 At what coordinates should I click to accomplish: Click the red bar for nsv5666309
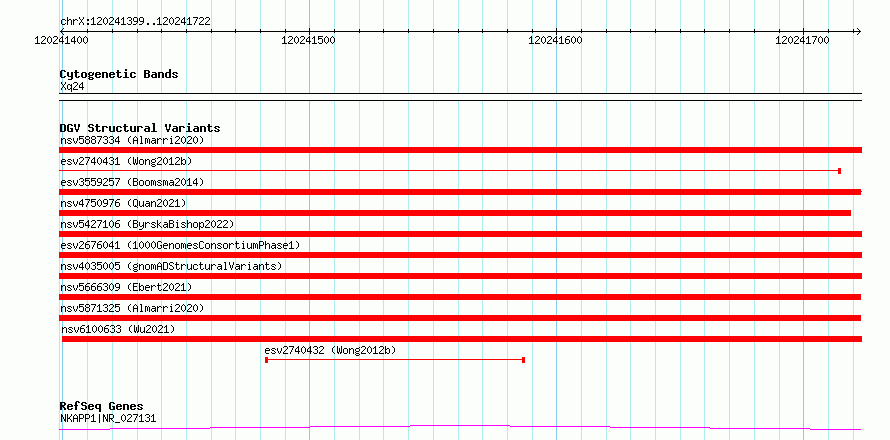point(460,297)
